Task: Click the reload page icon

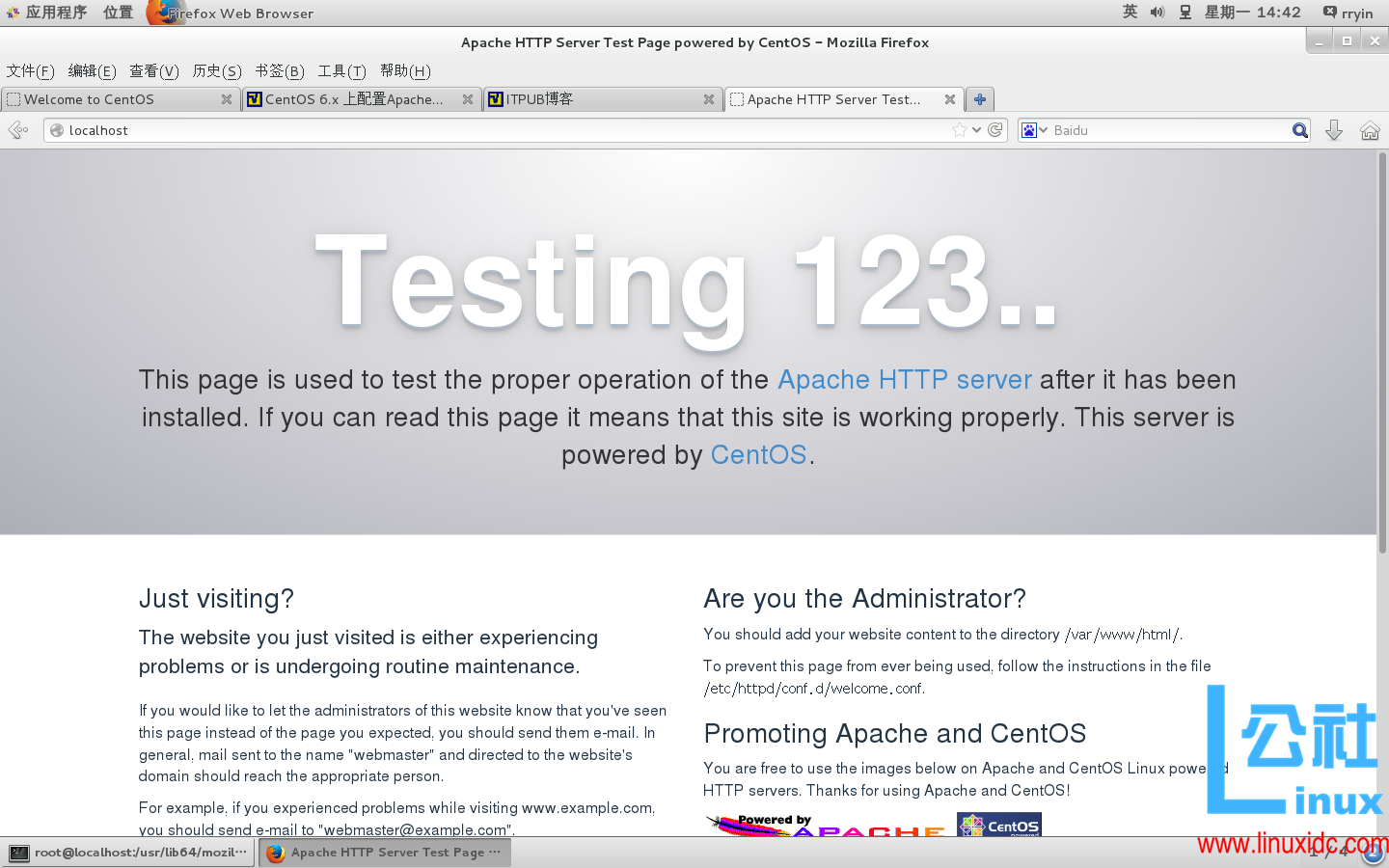Action: pyautogui.click(x=995, y=130)
